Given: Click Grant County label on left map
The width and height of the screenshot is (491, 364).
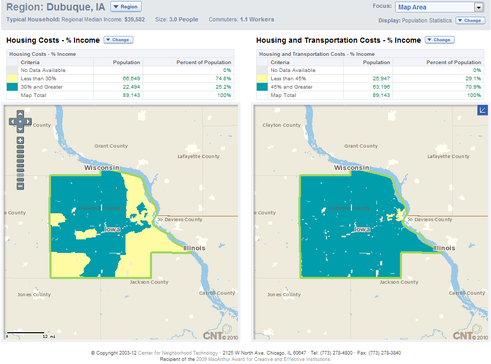Looking at the screenshot, I should click(x=111, y=146).
